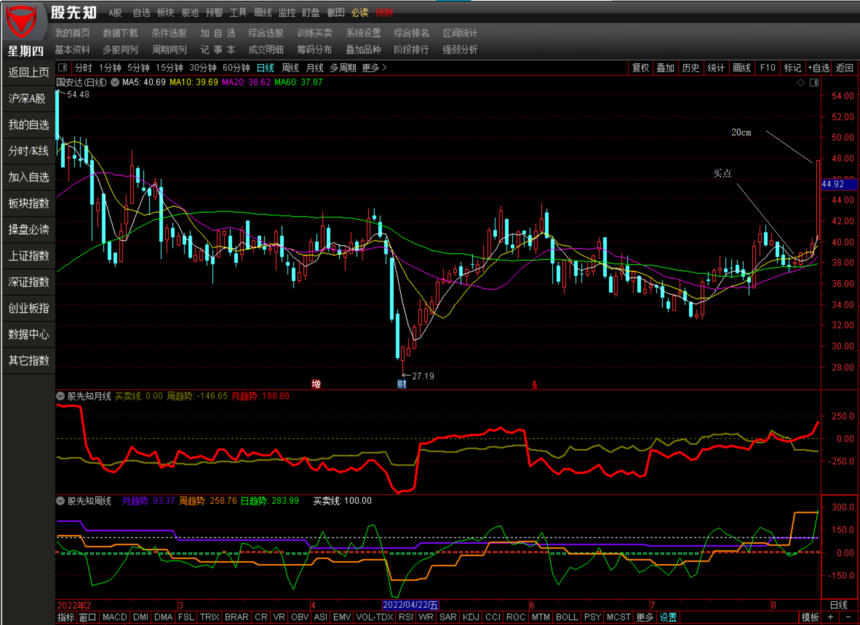Click 系统设置 in the toolbar
This screenshot has width=860, height=625.
363,33
